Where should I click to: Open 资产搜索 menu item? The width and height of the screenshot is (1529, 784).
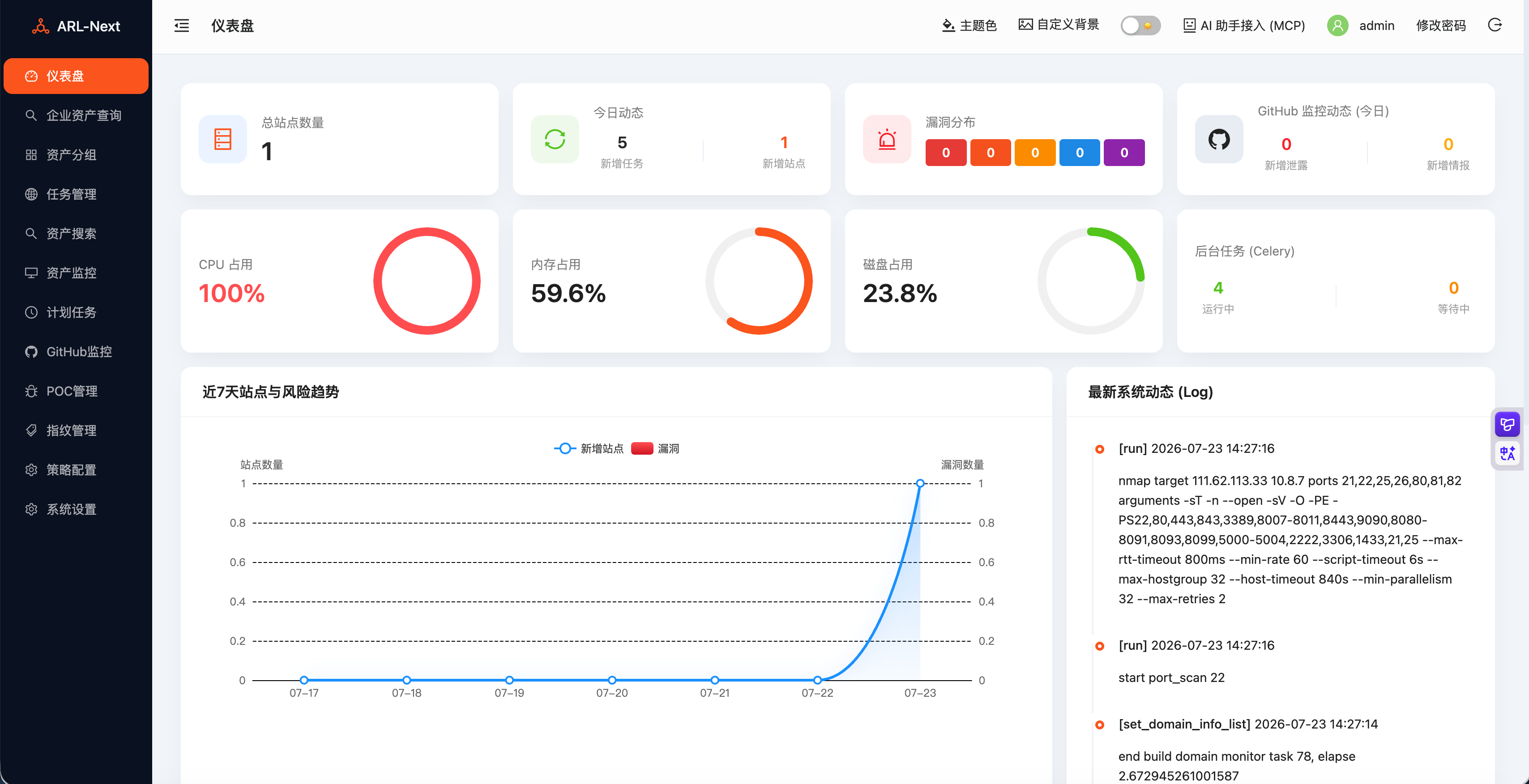point(76,233)
